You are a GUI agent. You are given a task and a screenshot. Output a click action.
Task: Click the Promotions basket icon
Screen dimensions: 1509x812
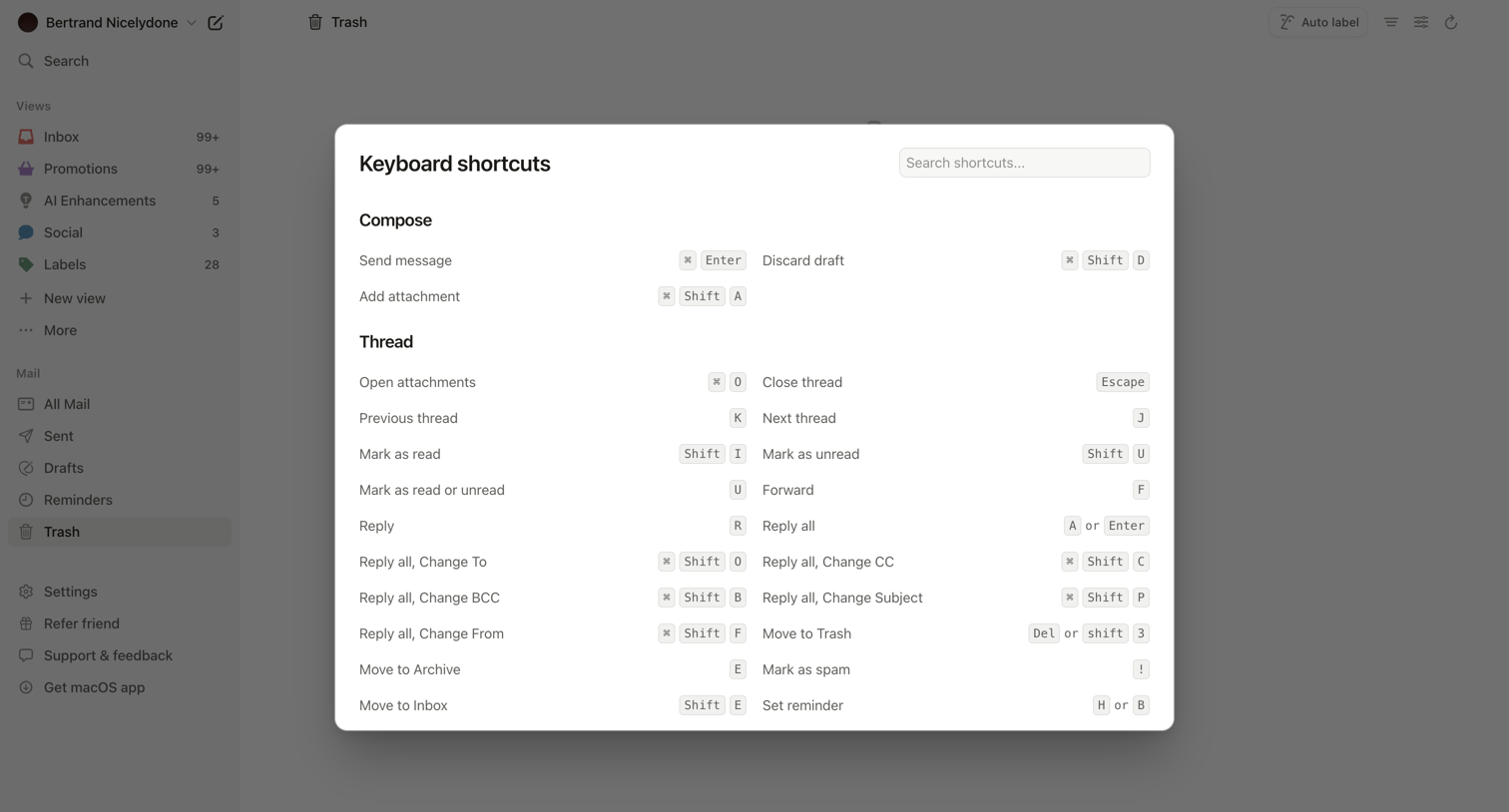[26, 169]
